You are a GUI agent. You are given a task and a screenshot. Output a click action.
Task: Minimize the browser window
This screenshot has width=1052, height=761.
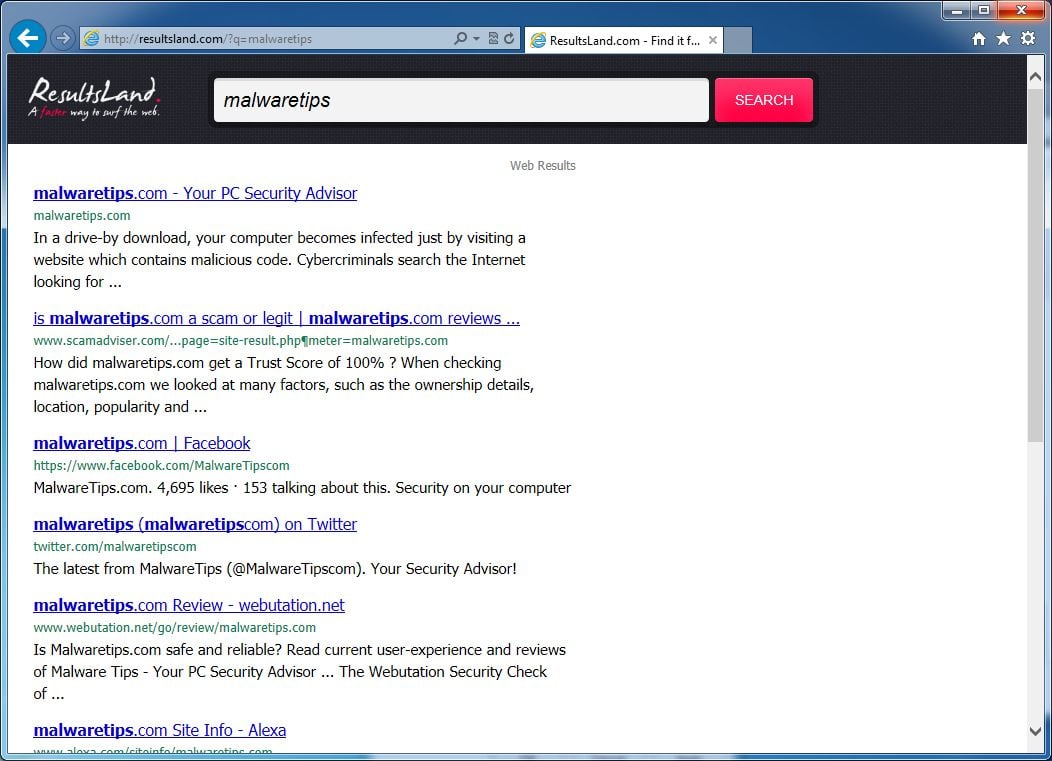957,11
